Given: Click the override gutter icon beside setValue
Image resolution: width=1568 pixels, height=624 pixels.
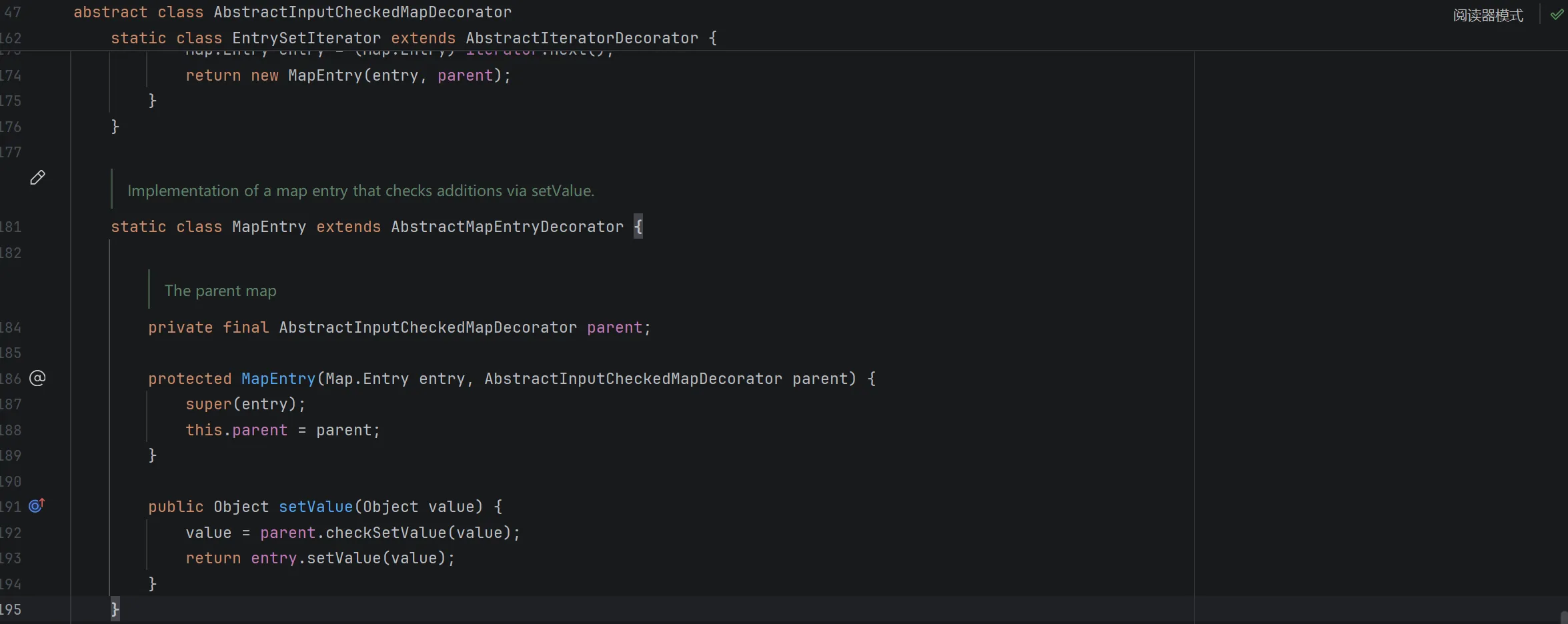Looking at the screenshot, I should click(x=37, y=506).
